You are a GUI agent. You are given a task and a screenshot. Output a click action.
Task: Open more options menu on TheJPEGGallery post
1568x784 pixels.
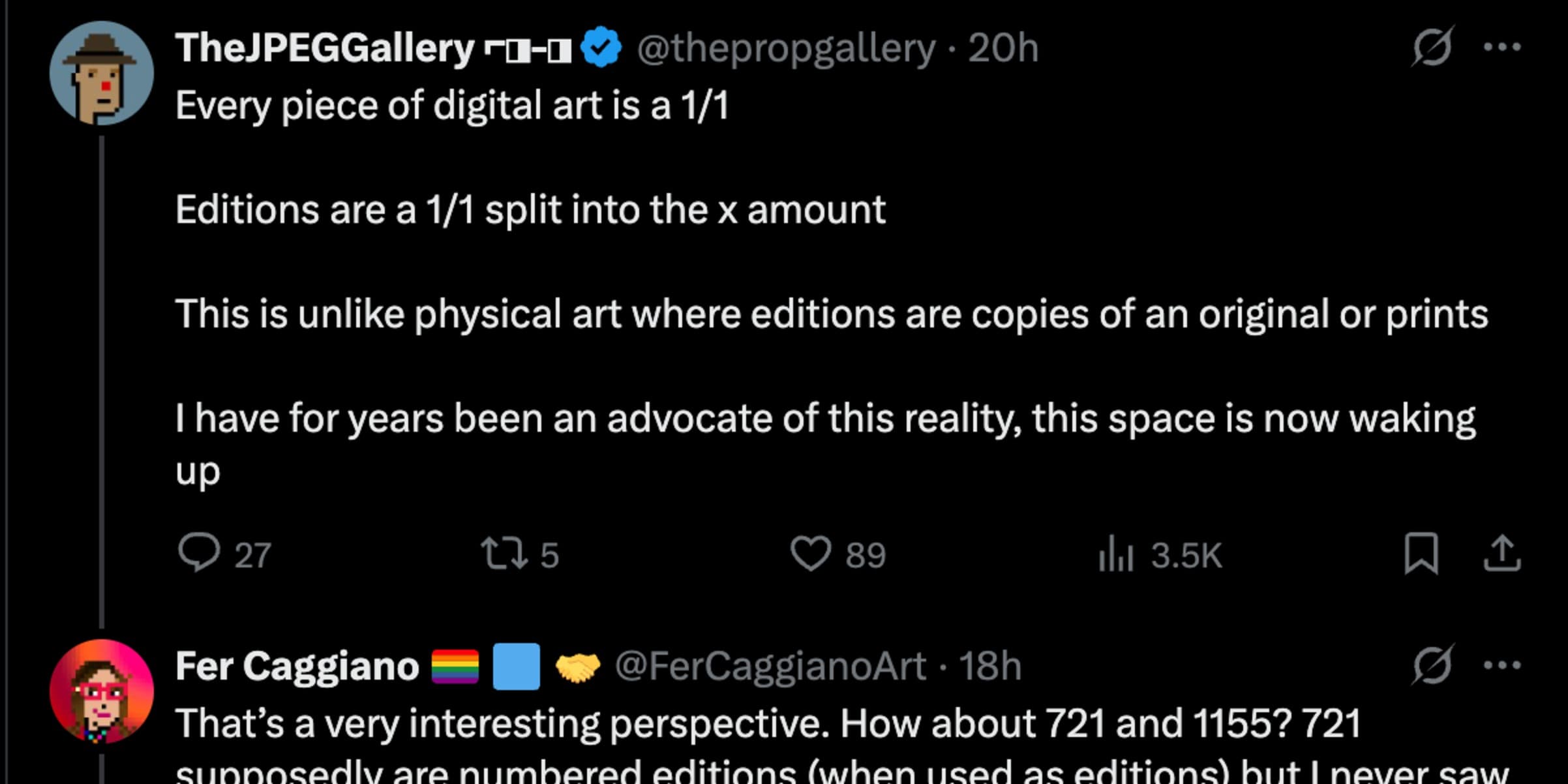(x=1502, y=47)
